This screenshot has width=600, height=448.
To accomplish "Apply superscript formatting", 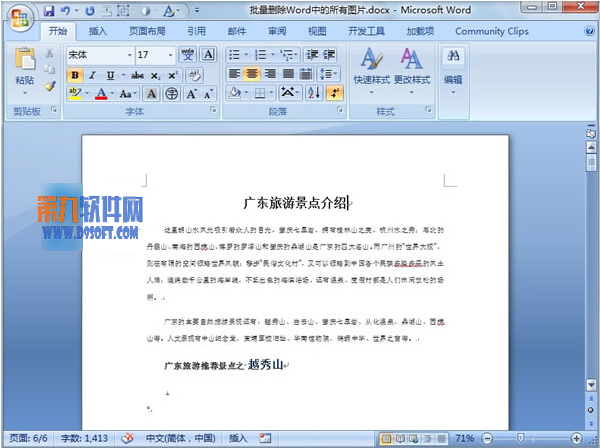I will click(173, 75).
